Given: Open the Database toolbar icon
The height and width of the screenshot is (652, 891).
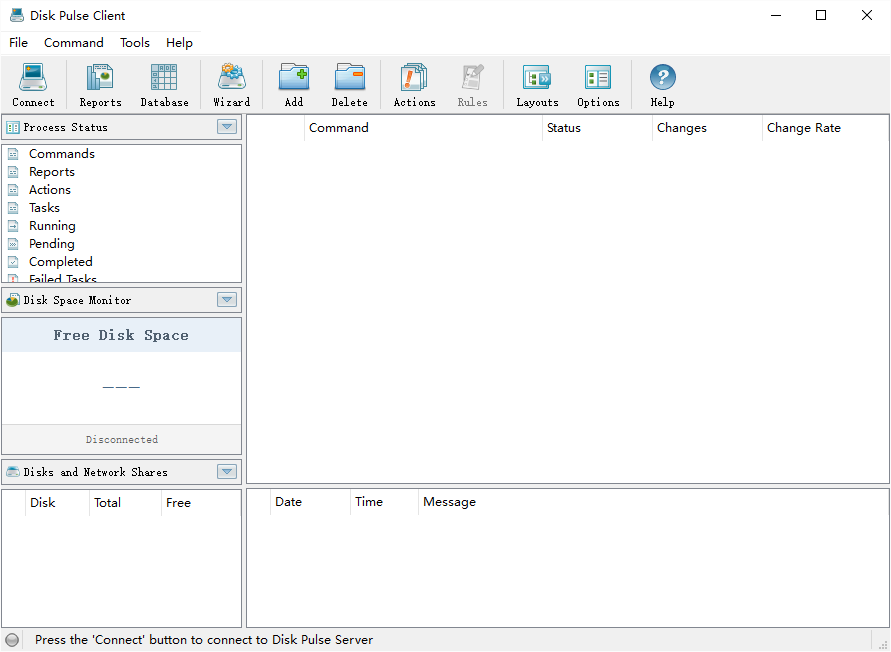Looking at the screenshot, I should (x=164, y=78).
